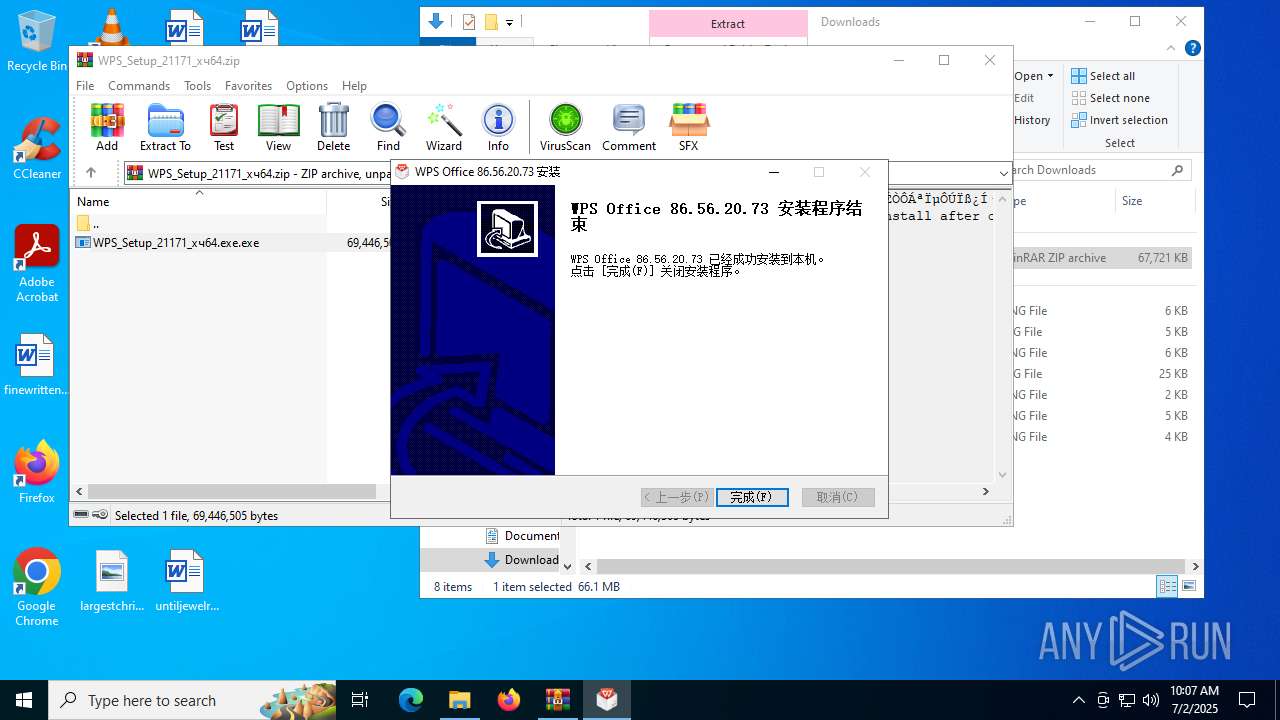
Task: Create an SFX archive
Action: click(x=688, y=127)
